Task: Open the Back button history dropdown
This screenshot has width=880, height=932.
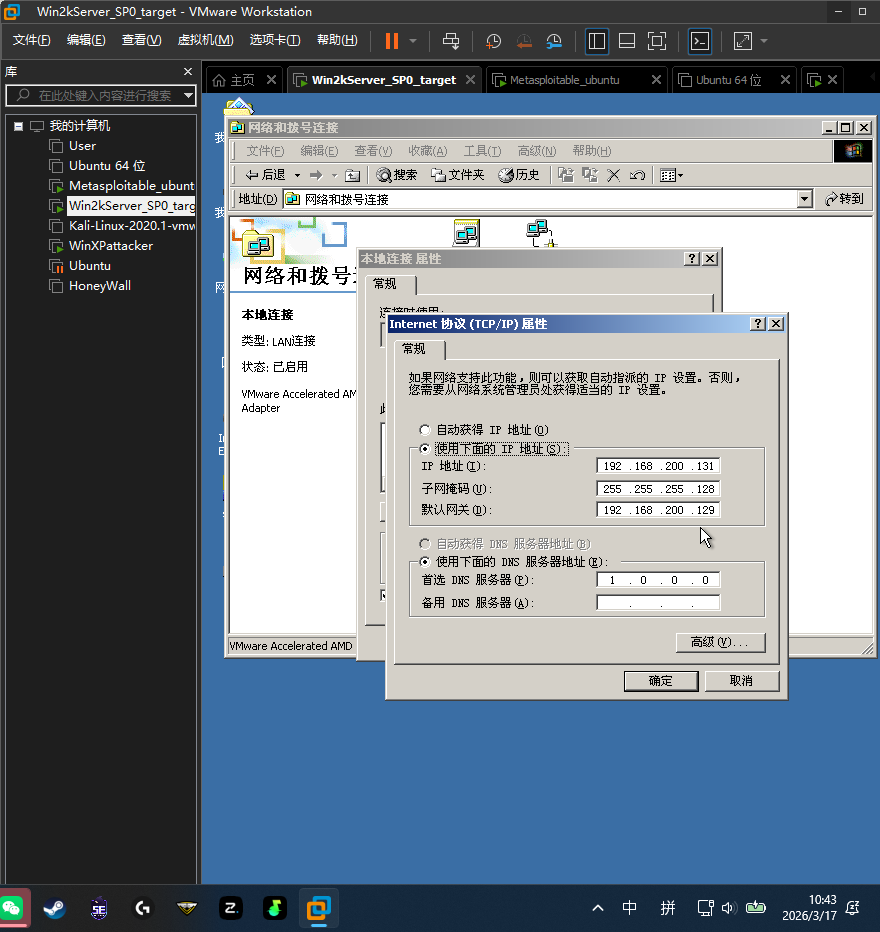Action: click(297, 175)
